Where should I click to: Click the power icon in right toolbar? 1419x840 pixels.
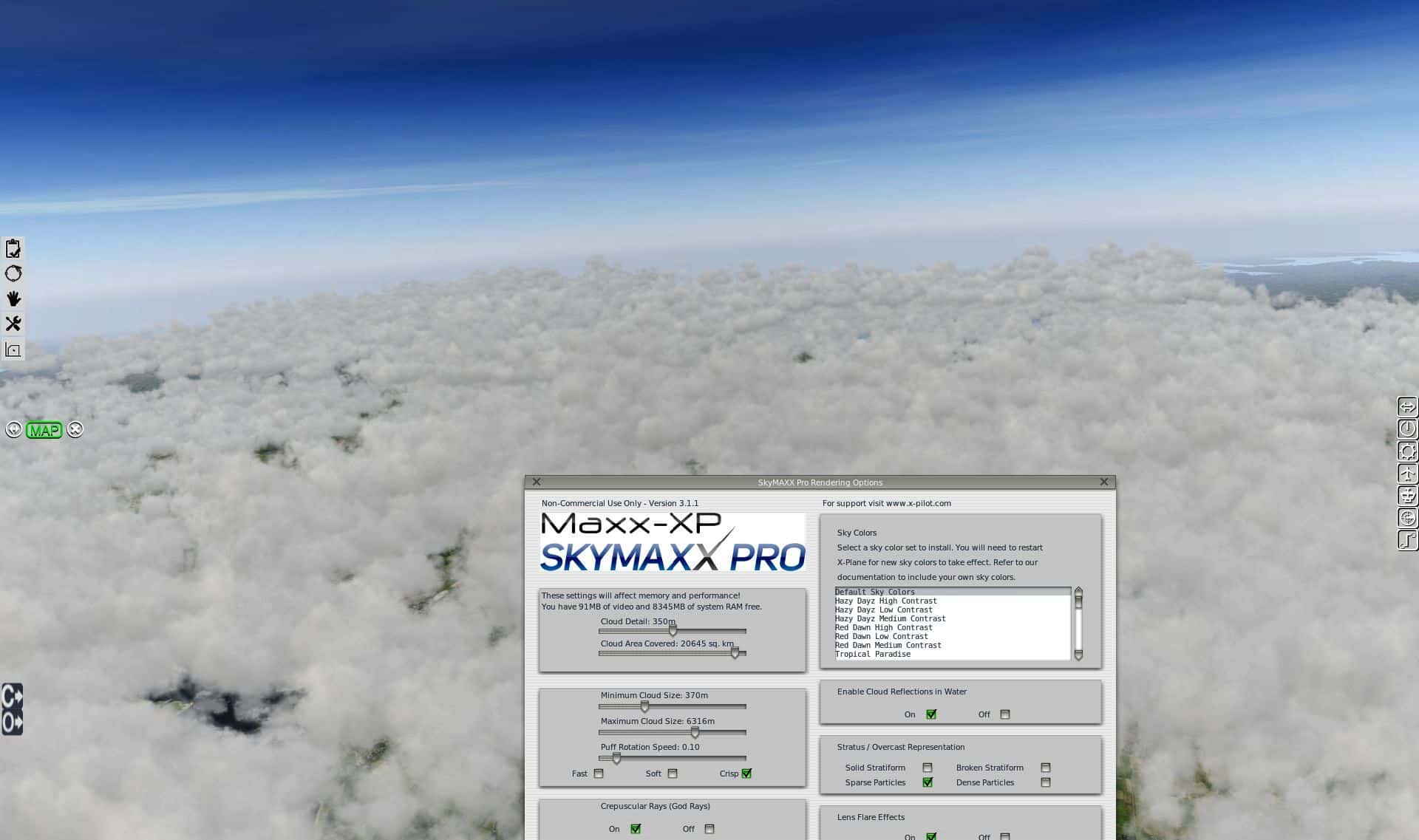(x=1407, y=429)
